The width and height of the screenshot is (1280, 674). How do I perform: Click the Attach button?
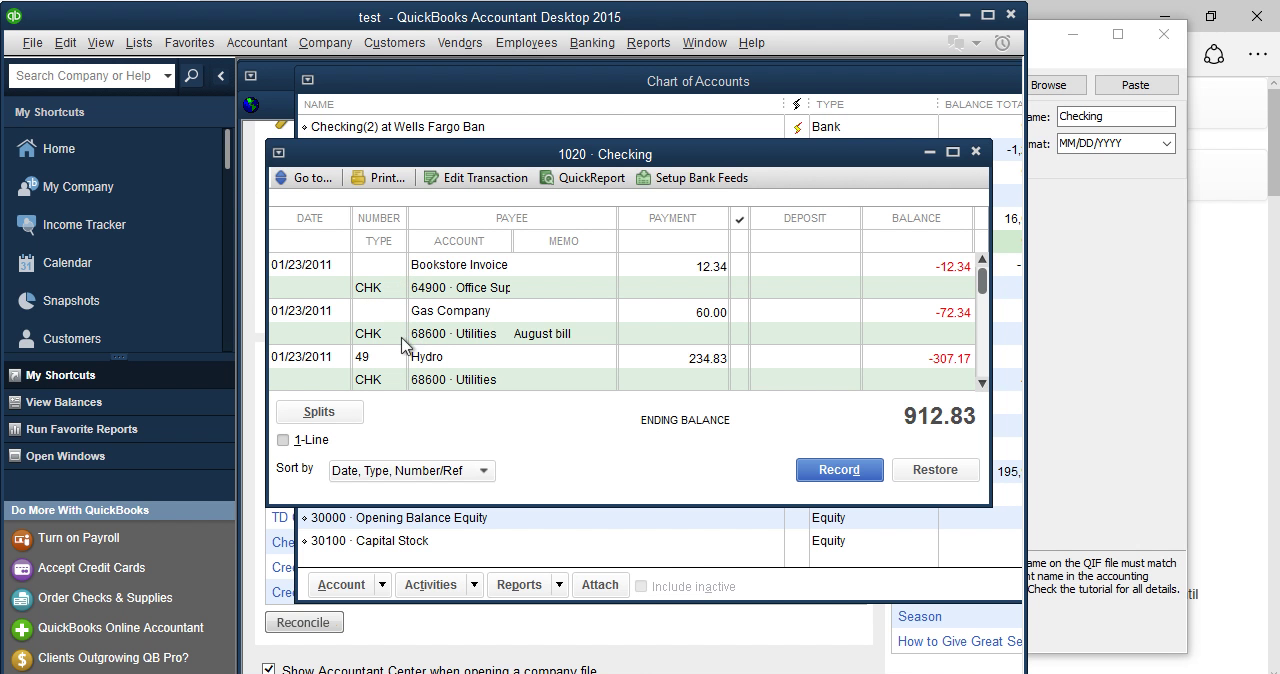600,585
